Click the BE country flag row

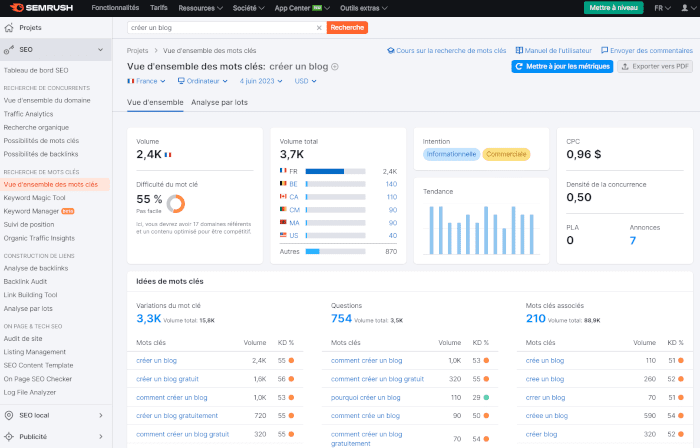[338, 184]
